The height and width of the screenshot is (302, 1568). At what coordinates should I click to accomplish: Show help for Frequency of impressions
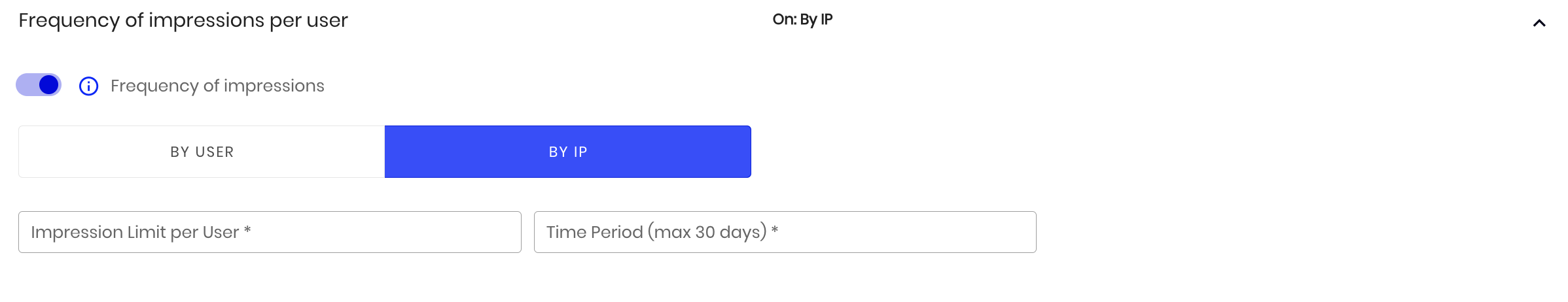(x=88, y=86)
